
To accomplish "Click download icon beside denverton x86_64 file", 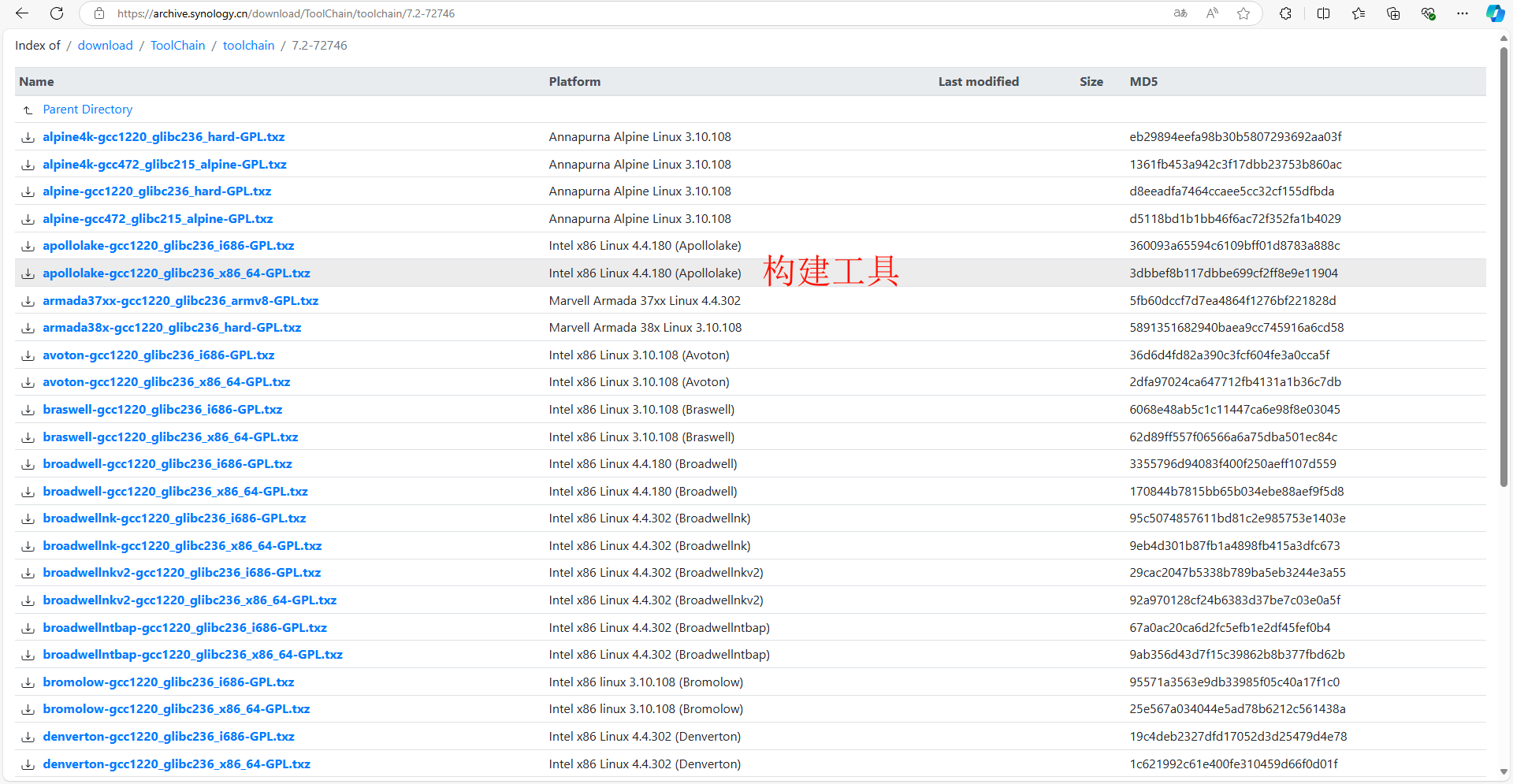I will 28,764.
